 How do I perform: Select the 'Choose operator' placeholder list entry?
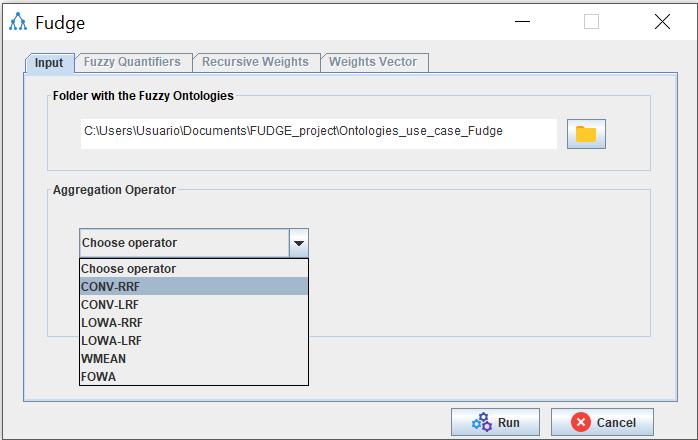pyautogui.click(x=194, y=269)
